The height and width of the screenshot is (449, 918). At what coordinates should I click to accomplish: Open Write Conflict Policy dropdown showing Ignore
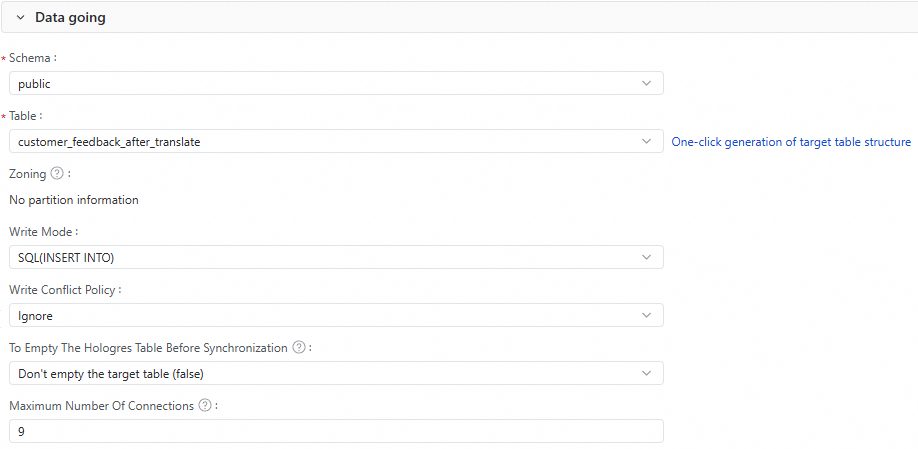320,316
